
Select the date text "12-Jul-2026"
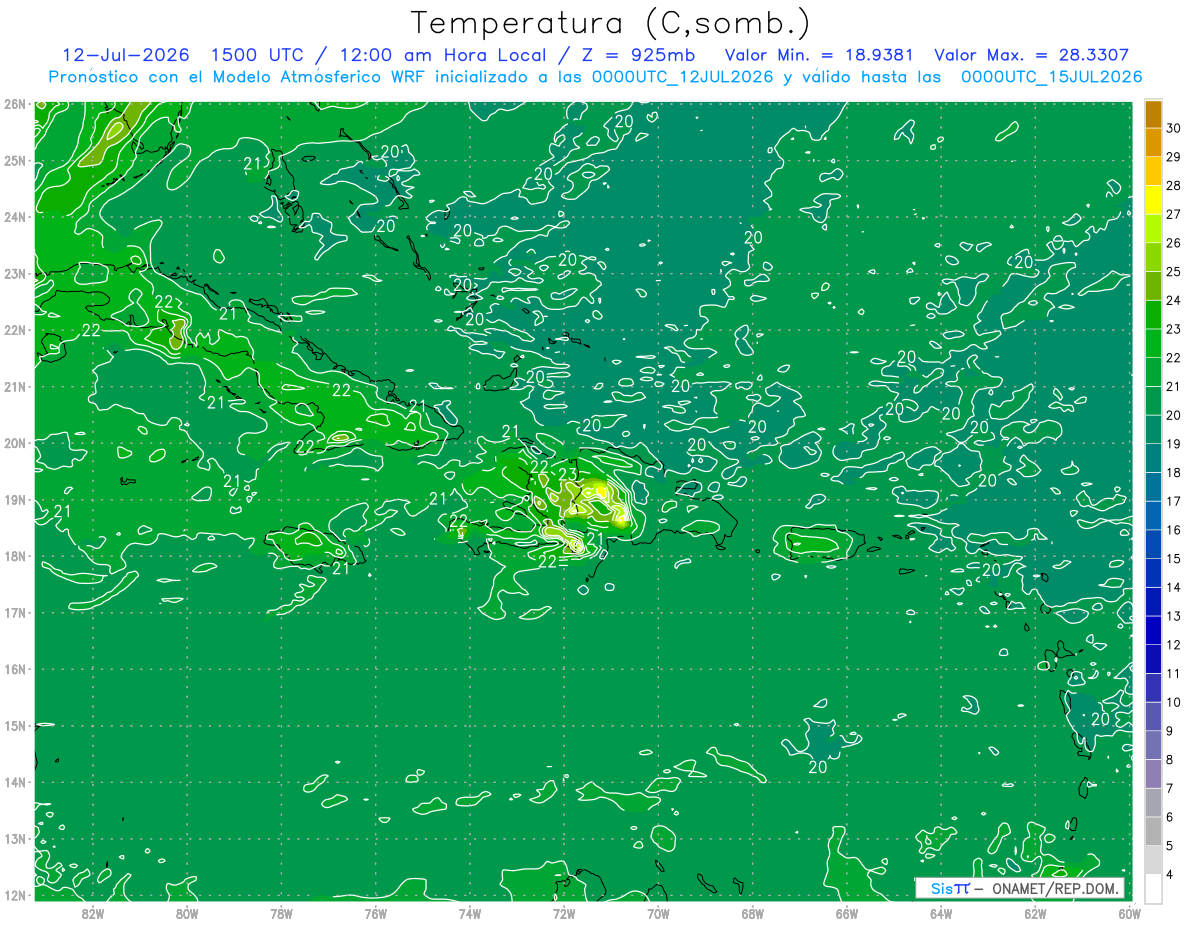coord(126,55)
